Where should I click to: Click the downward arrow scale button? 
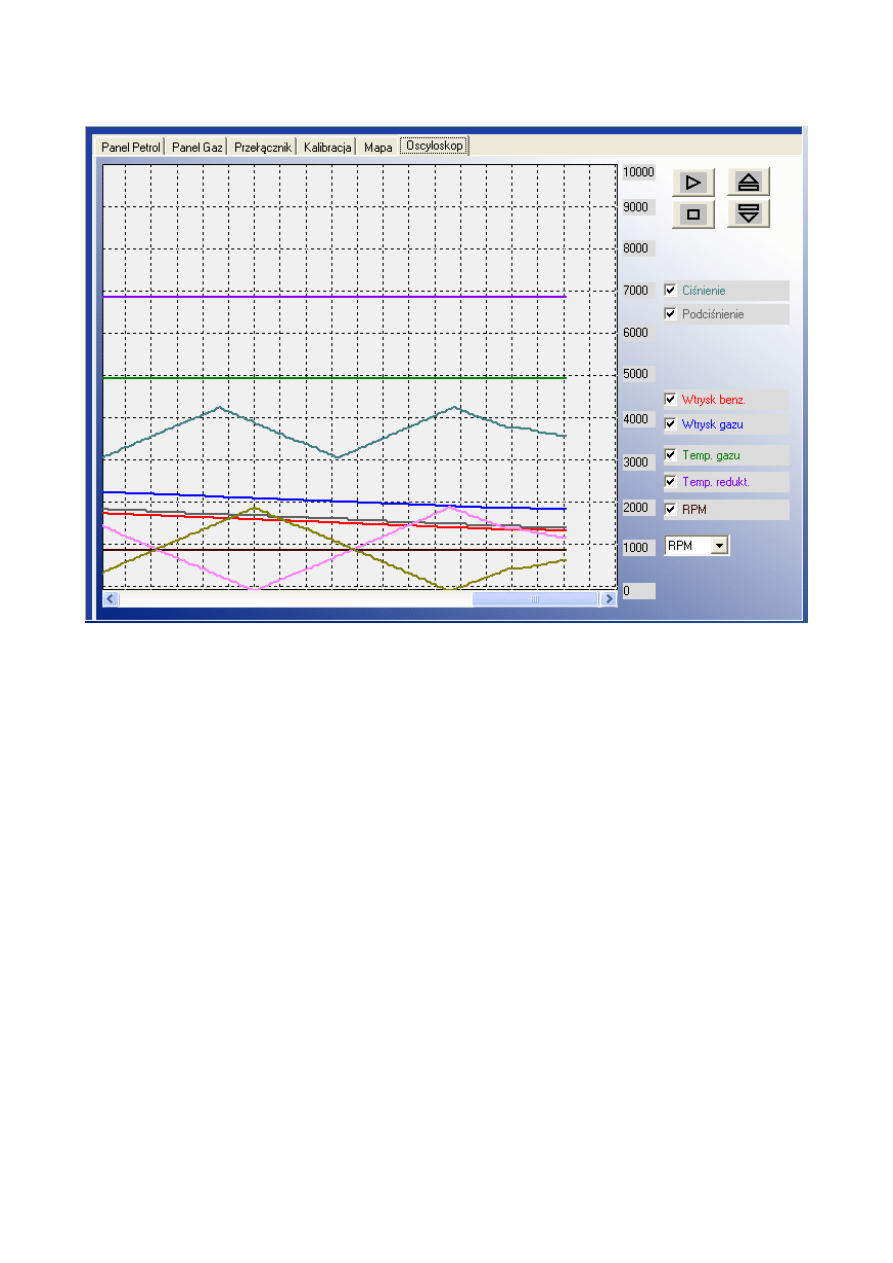tap(748, 214)
